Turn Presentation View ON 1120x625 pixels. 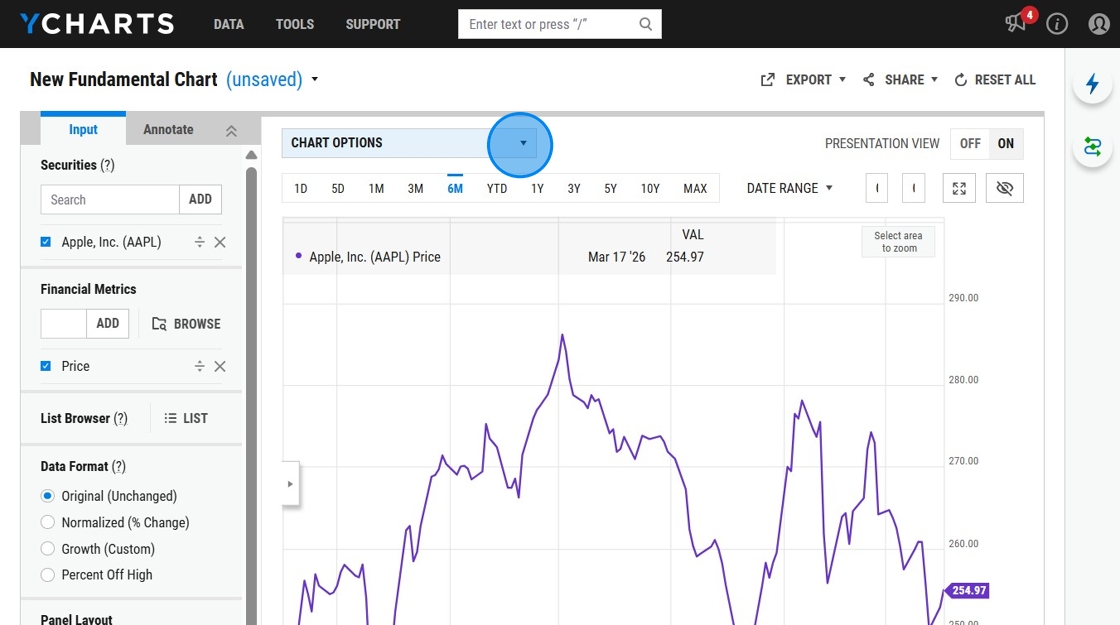[1006, 144]
